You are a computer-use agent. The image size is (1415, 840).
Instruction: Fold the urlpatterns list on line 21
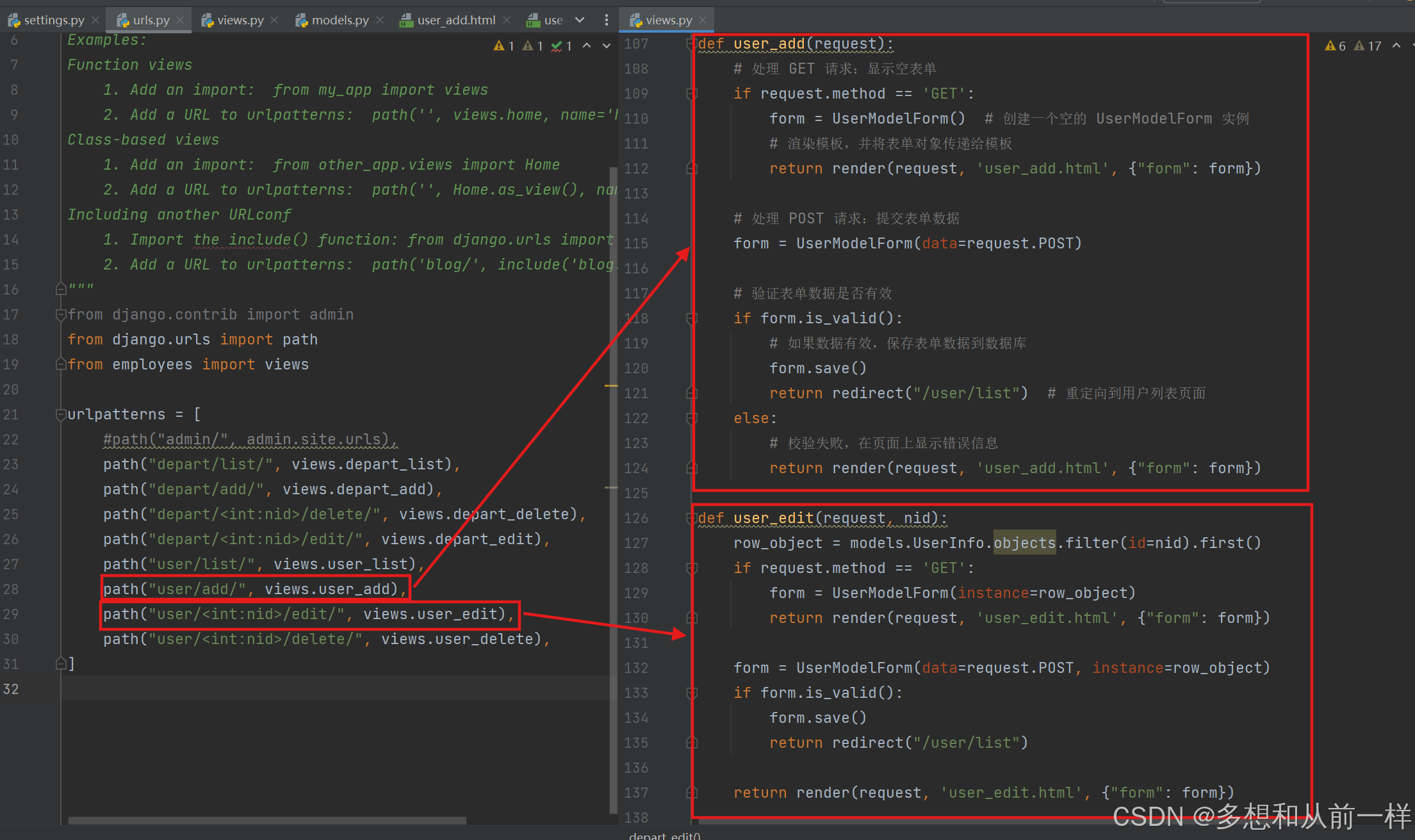coord(61,414)
